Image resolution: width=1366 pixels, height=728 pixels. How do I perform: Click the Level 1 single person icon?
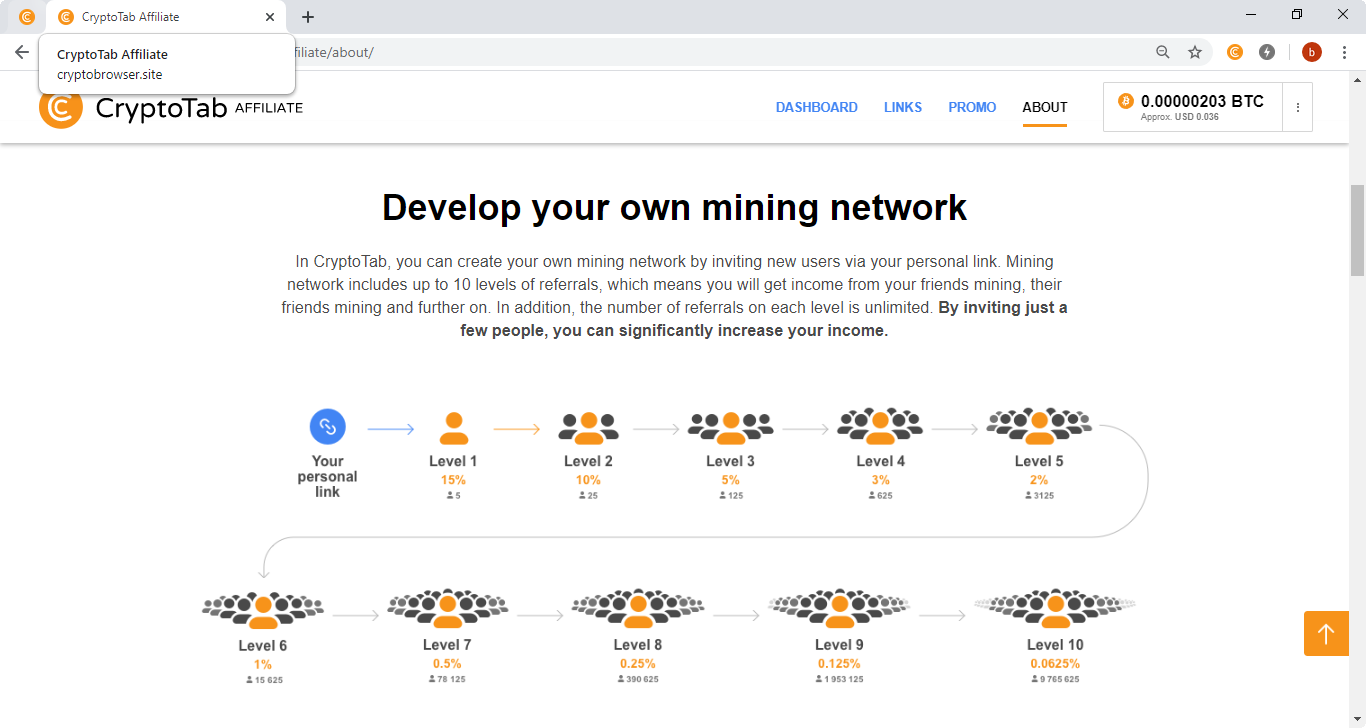tap(454, 428)
